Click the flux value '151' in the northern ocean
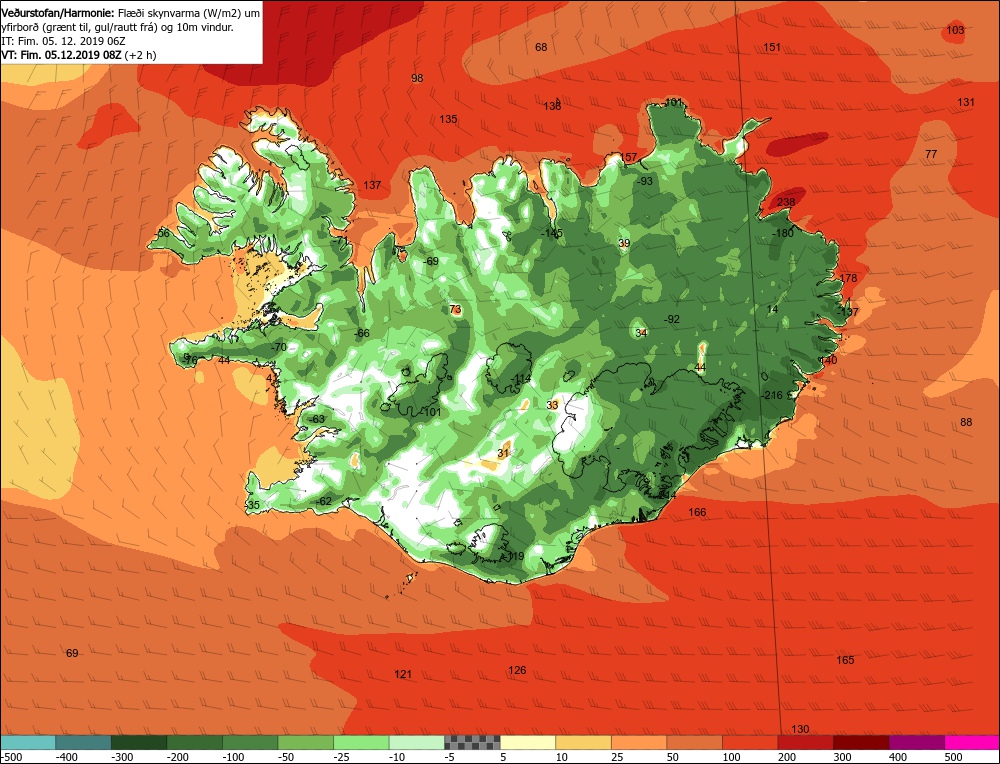 (772, 47)
